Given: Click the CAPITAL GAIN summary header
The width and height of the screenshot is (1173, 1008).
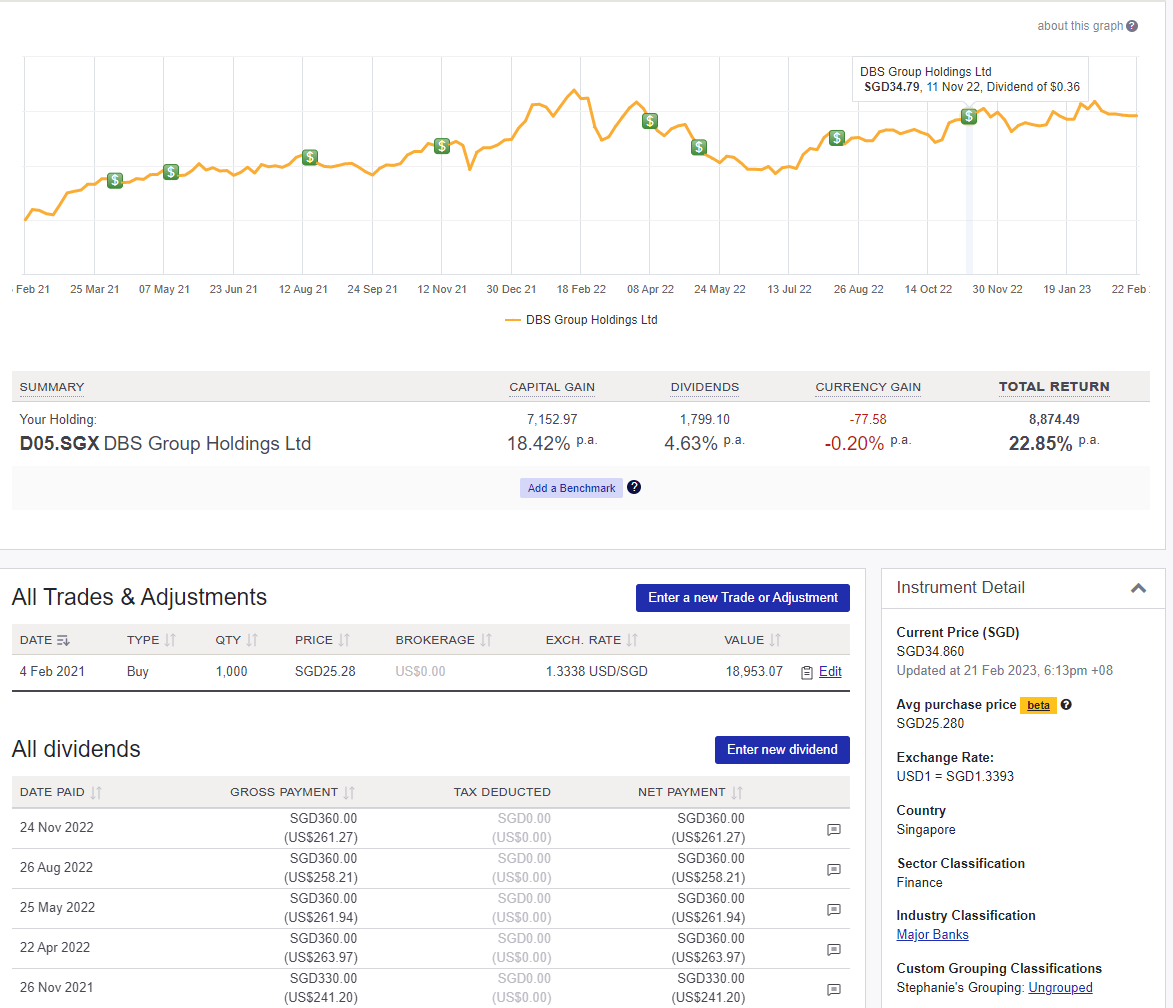Looking at the screenshot, I should click(552, 387).
